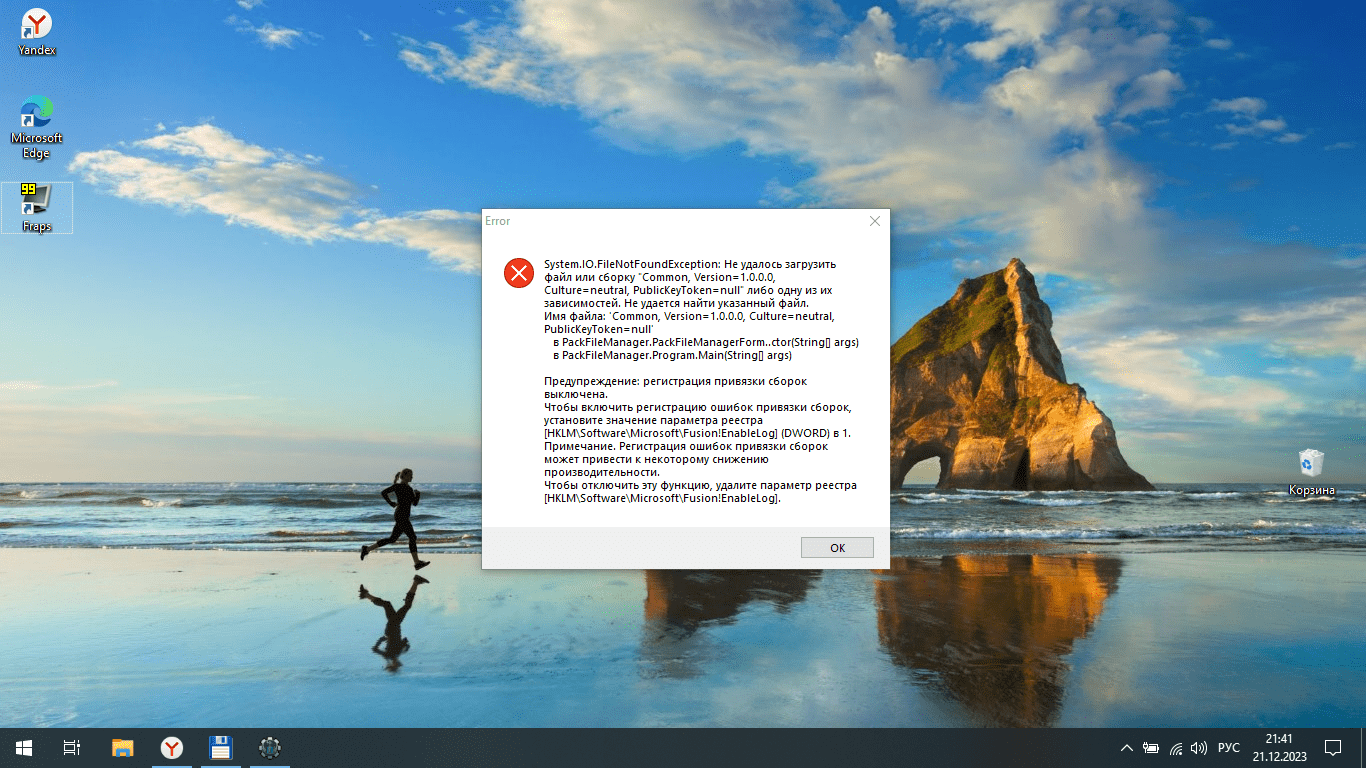The width and height of the screenshot is (1366, 768).
Task: Open the Windows Start menu
Action: click(x=23, y=748)
